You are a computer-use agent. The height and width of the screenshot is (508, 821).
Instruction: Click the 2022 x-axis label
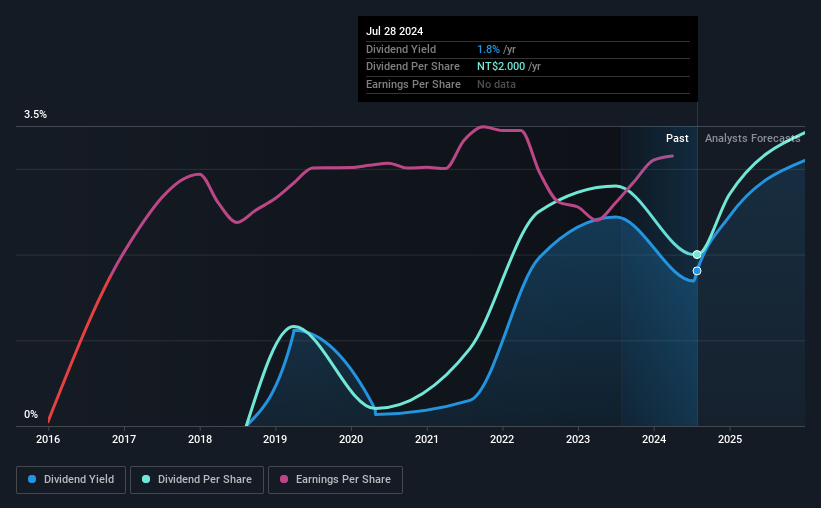[x=502, y=439]
